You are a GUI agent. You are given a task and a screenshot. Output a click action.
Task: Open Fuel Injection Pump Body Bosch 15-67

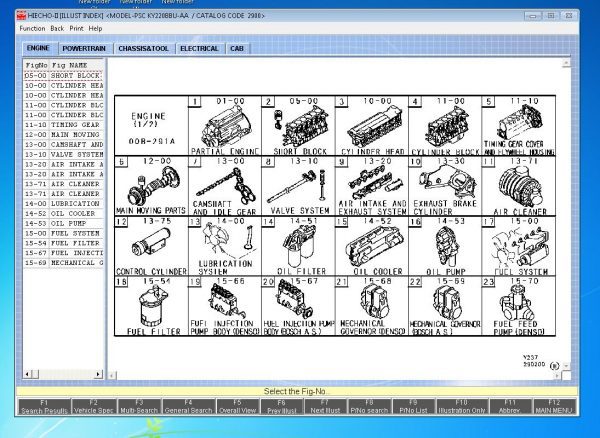[x=298, y=306]
